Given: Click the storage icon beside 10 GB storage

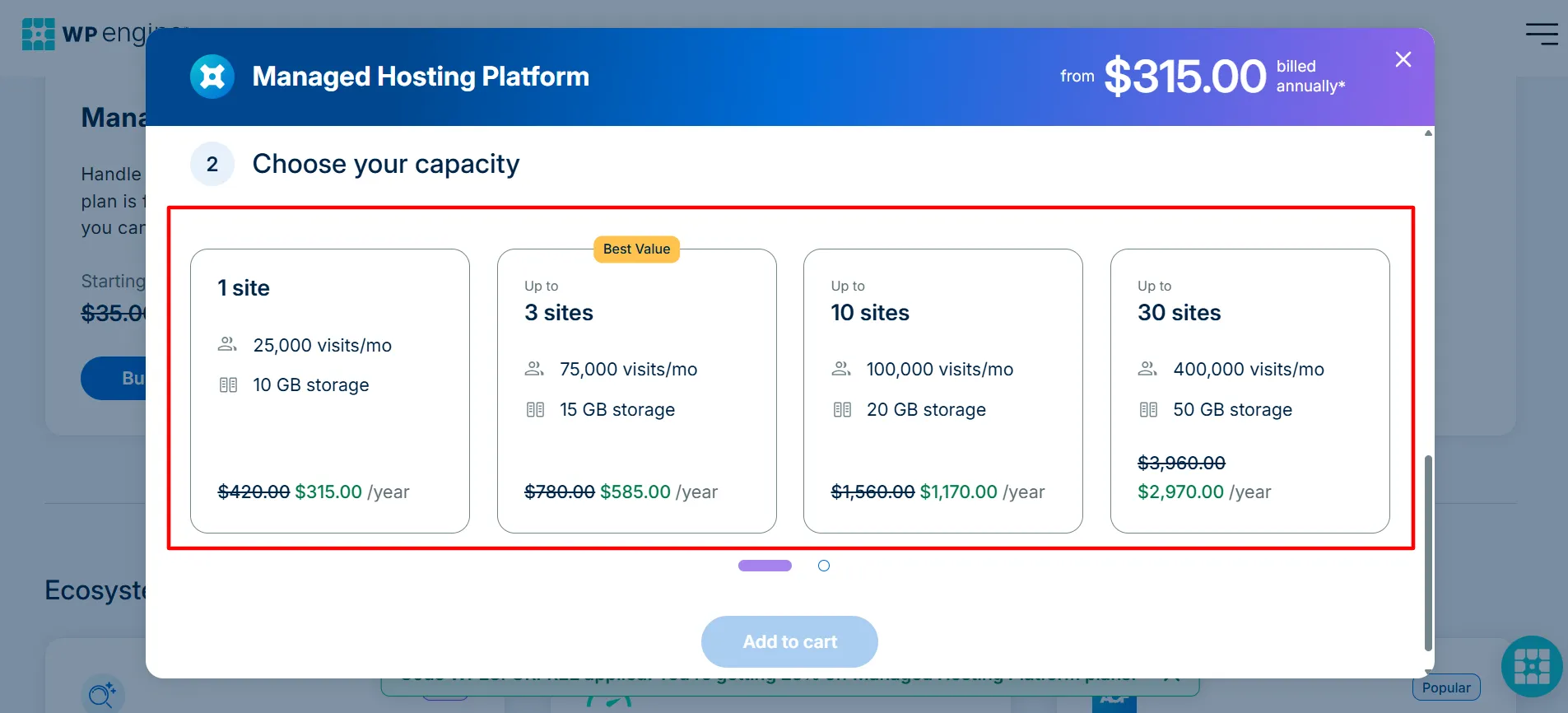Looking at the screenshot, I should tap(228, 384).
